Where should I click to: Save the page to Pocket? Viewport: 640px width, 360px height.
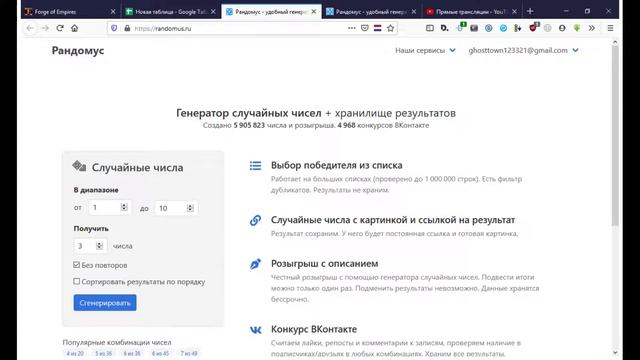click(365, 28)
